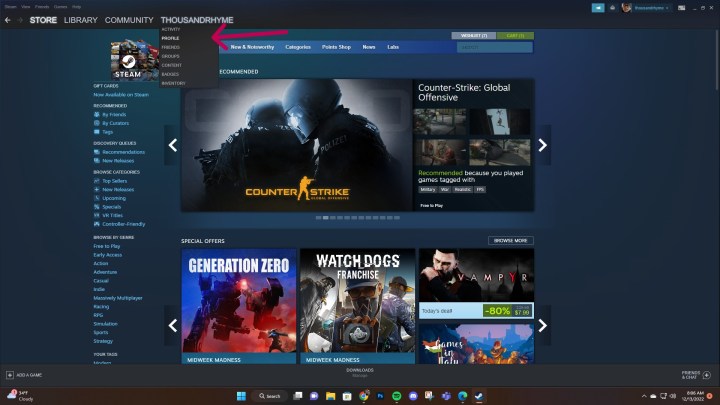The height and width of the screenshot is (405, 720).
Task: Click the THOUSANDRHYME tab
Action: 197,20
